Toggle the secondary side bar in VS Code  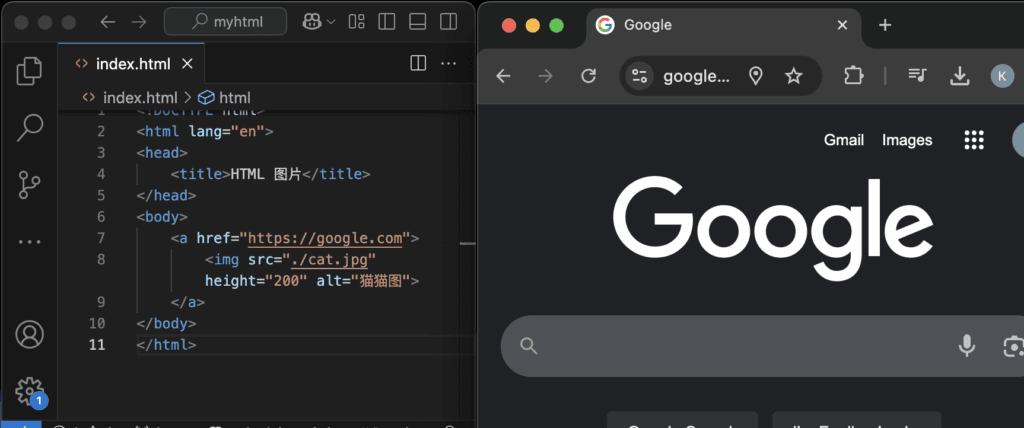pos(449,22)
